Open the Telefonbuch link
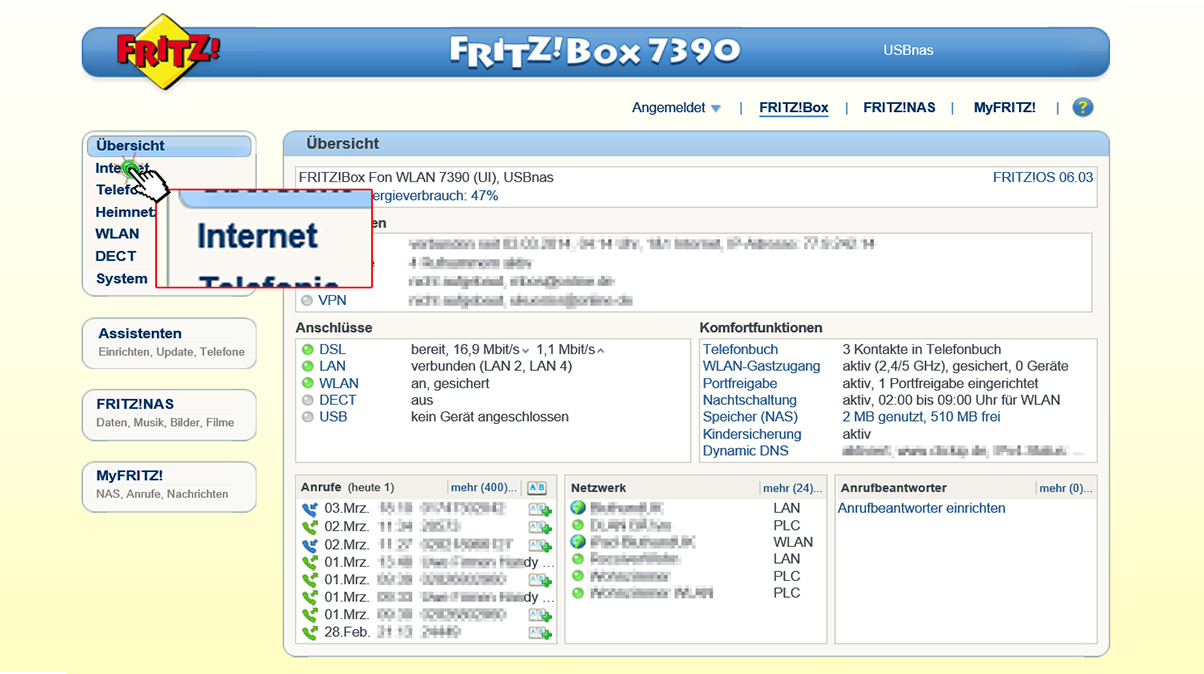1204x674 pixels. (740, 350)
